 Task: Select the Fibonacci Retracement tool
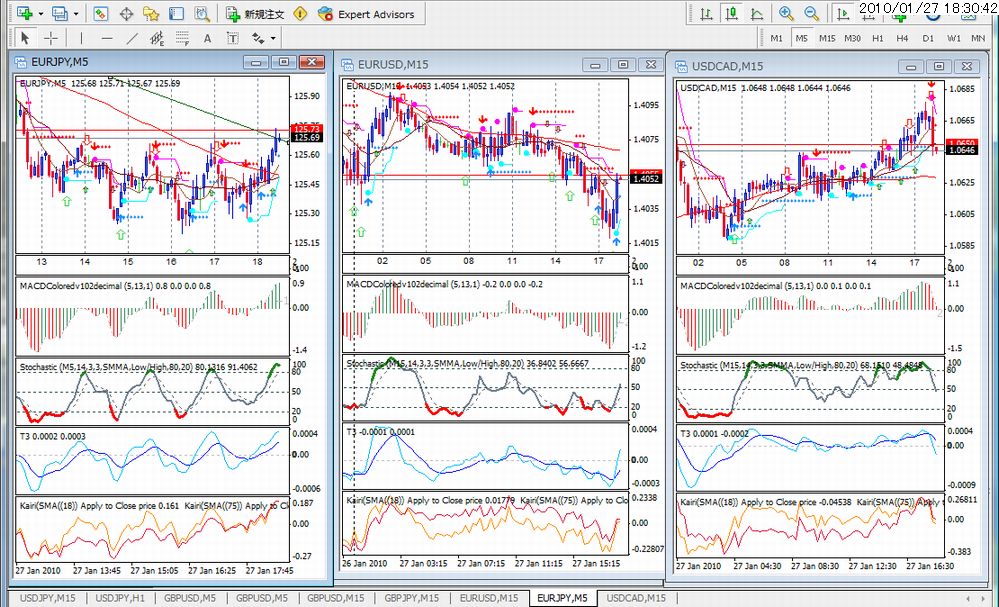coord(182,38)
